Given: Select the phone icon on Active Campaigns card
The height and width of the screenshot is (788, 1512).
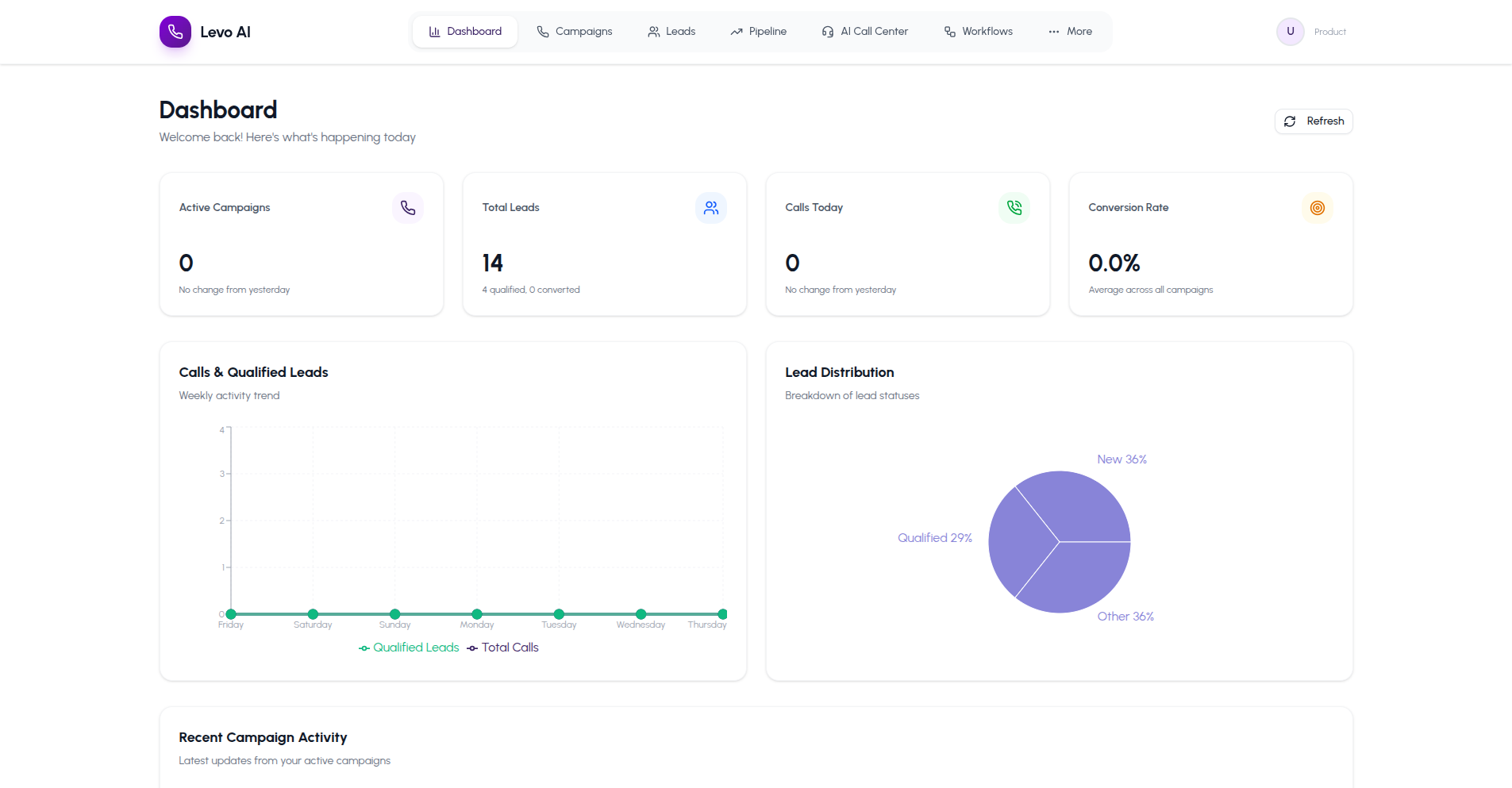Looking at the screenshot, I should pyautogui.click(x=407, y=207).
